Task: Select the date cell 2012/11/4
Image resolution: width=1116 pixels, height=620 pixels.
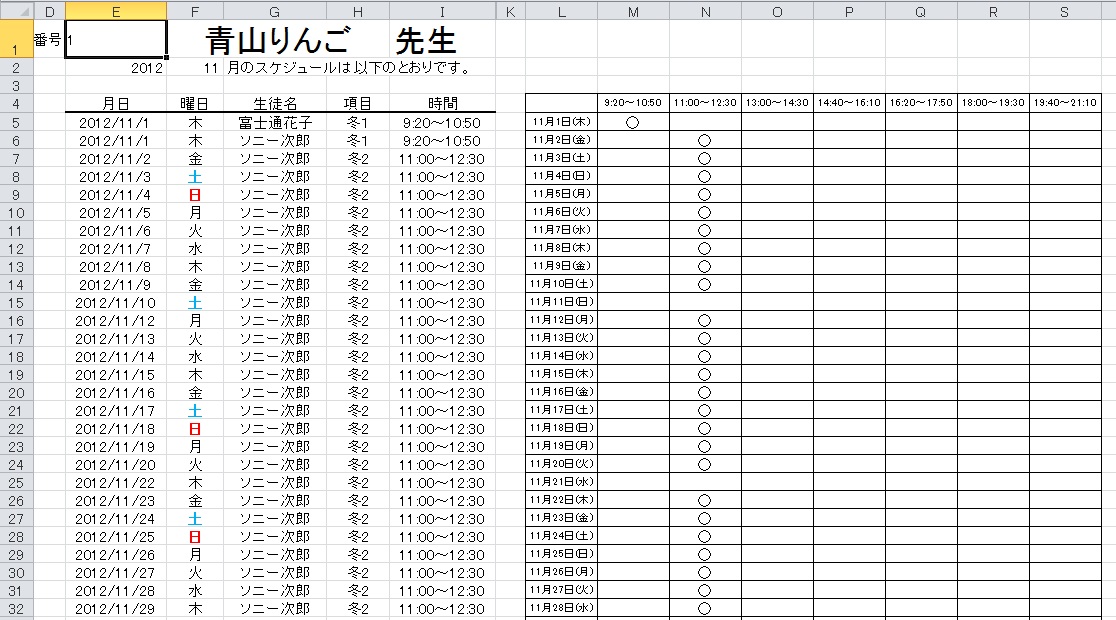Action: [x=115, y=195]
